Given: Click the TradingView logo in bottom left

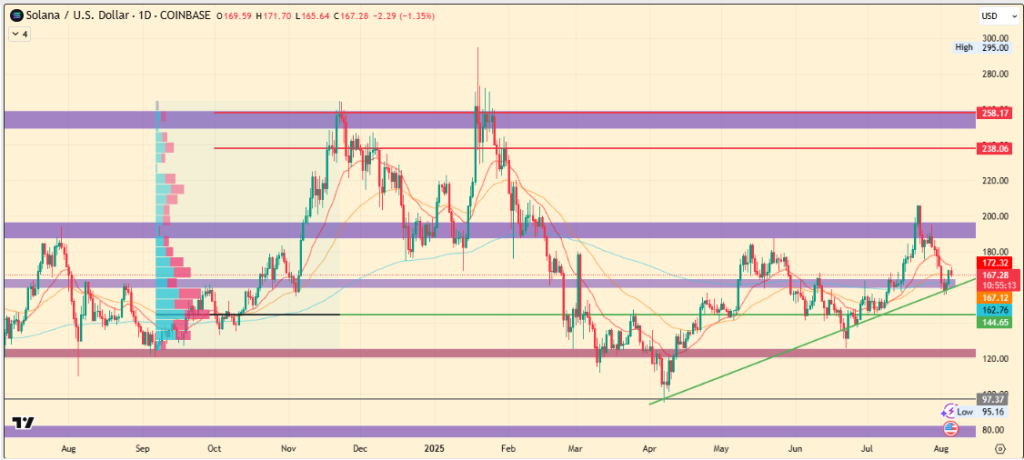Looking at the screenshot, I should pos(24,423).
